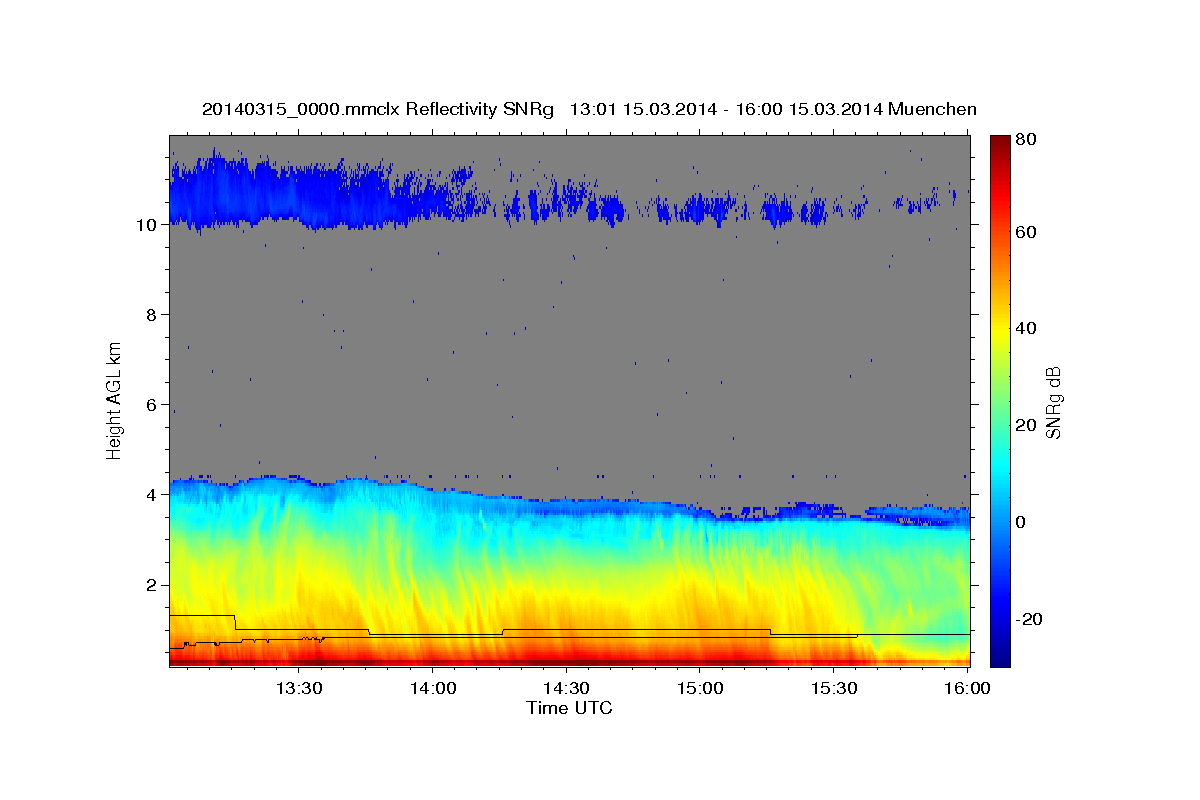Click the gray no-signal area at 7 km
Image resolution: width=1200 pixels, height=800 pixels.
(569, 360)
